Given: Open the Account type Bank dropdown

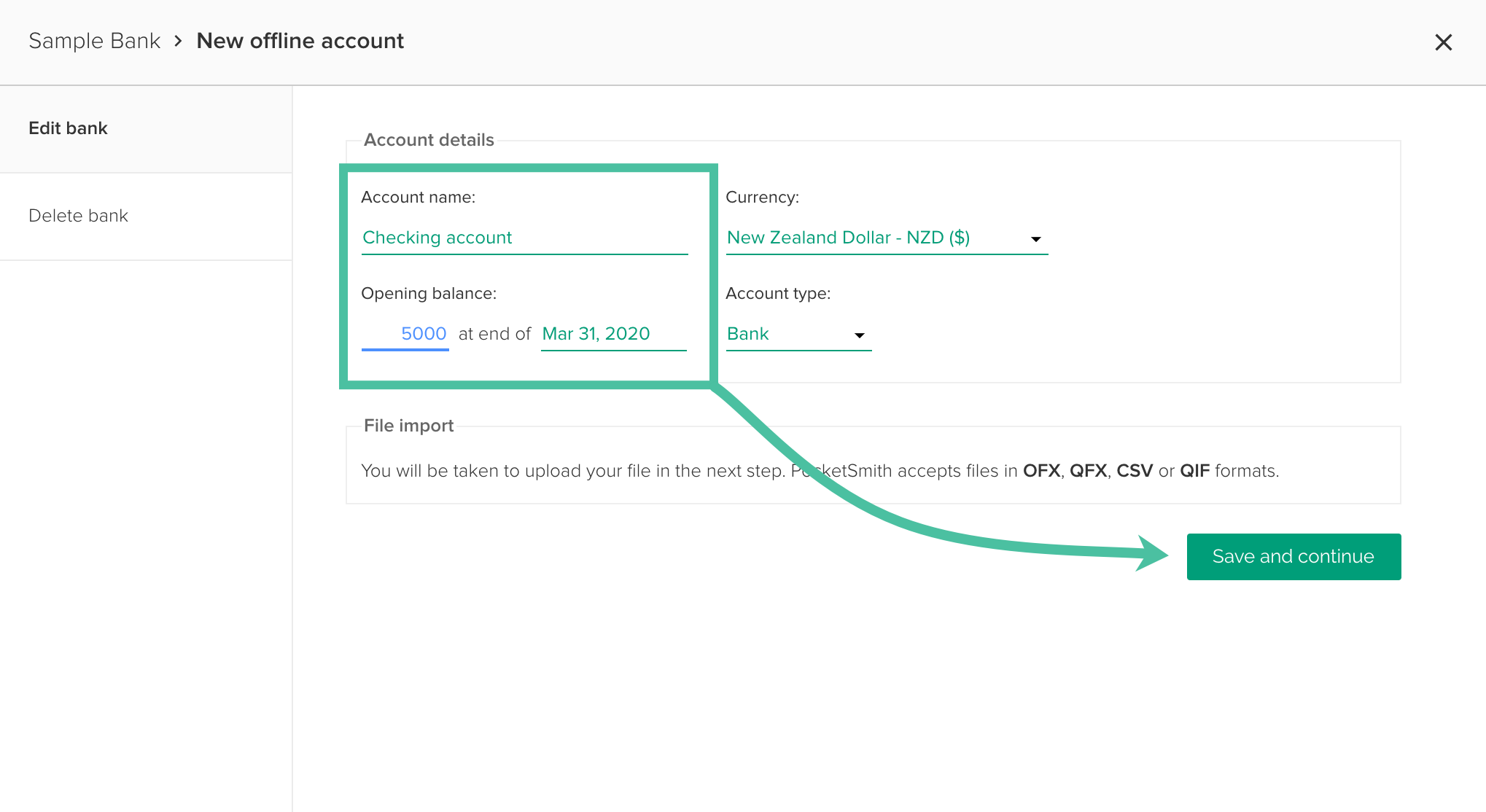Looking at the screenshot, I should click(x=798, y=335).
